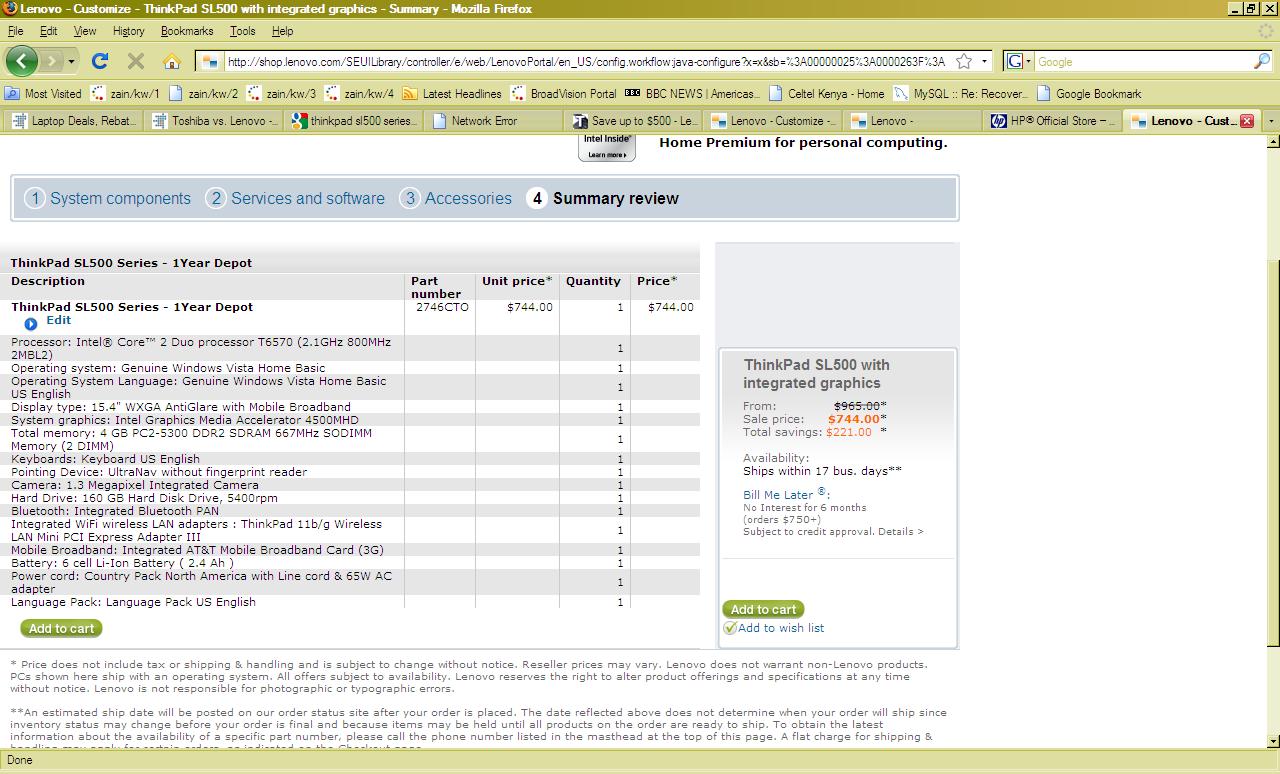Open the BroadVision Portal bookmark
1280x774 pixels.
pyautogui.click(x=564, y=93)
